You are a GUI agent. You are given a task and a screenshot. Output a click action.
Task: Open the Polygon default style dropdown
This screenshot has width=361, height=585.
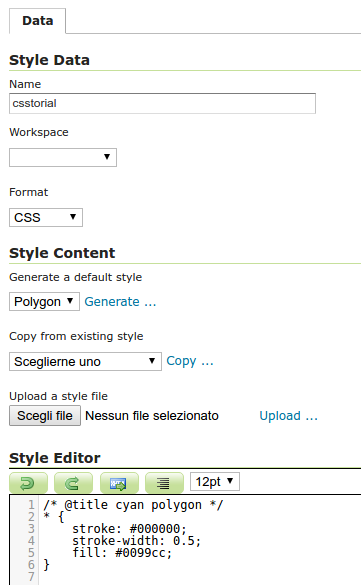(44, 301)
